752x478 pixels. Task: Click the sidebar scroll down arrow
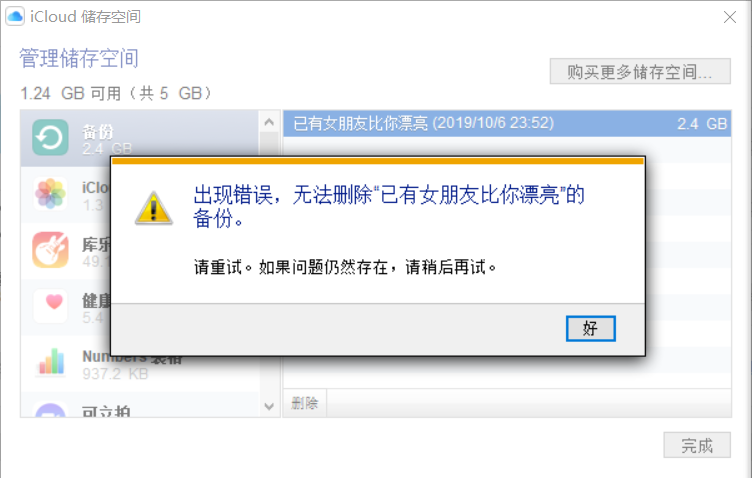(x=269, y=407)
